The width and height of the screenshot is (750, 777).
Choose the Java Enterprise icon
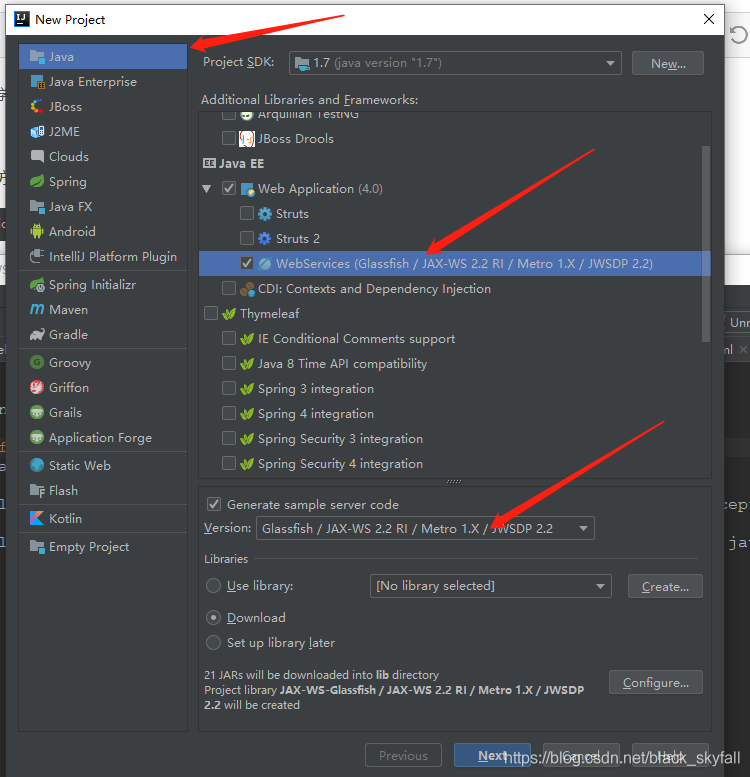37,82
